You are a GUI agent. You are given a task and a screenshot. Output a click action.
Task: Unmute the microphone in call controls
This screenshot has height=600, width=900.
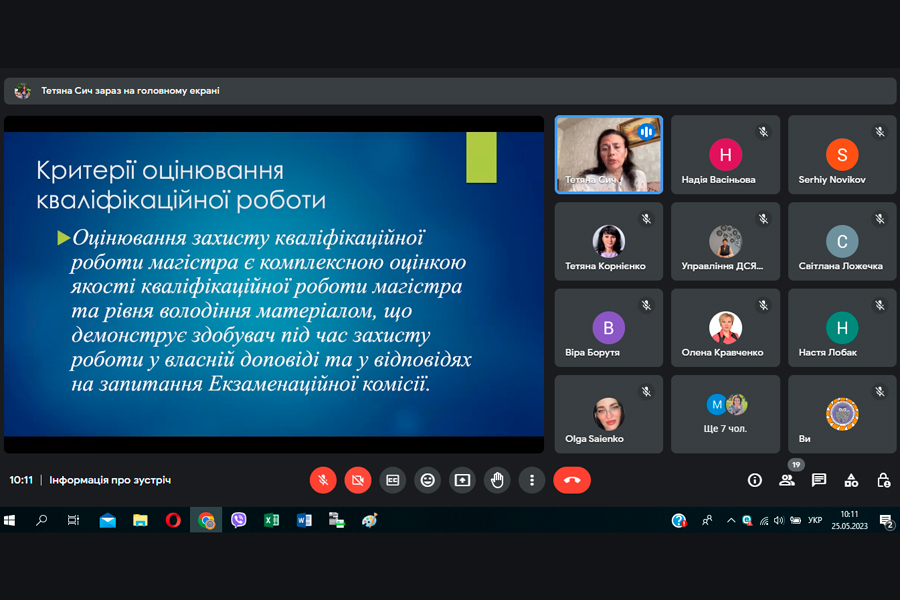(x=323, y=480)
